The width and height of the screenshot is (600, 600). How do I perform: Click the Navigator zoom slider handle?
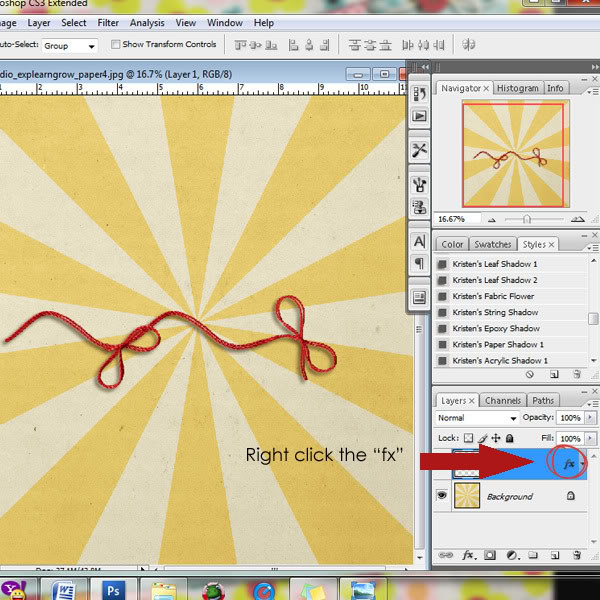[x=527, y=219]
